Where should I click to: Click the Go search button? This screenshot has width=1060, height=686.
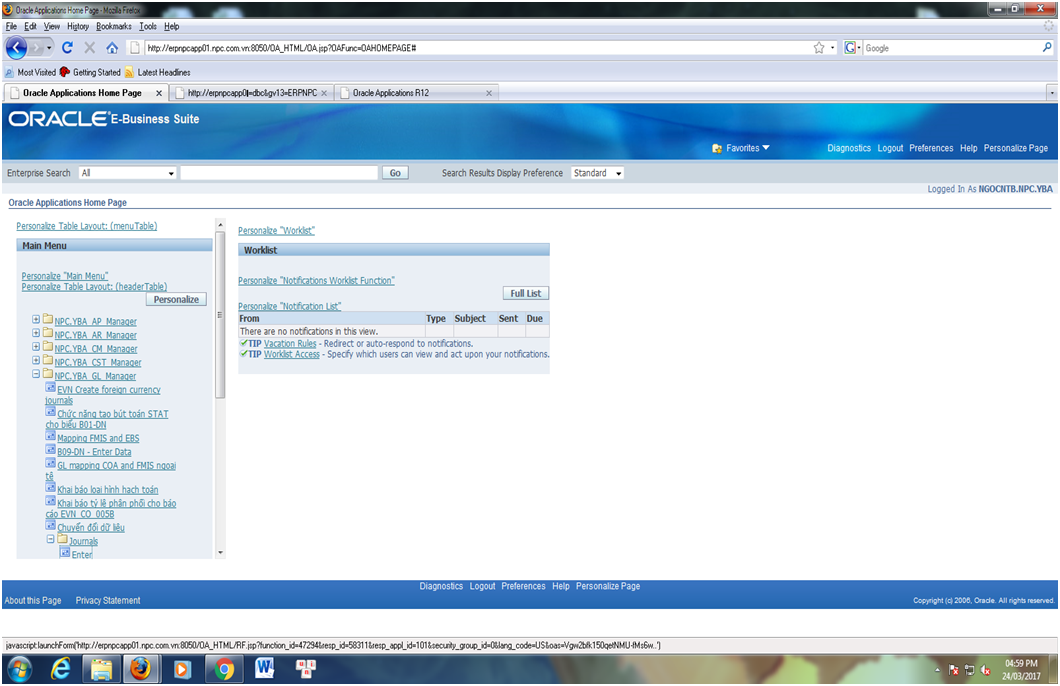point(395,173)
